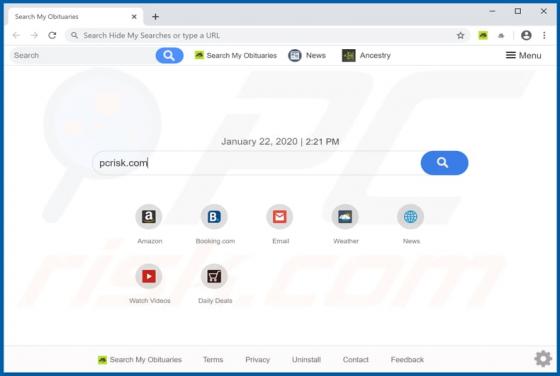Screen dimensions: 560x376
Task: Open the Watch Videos shortcut icon
Action: pos(149,276)
